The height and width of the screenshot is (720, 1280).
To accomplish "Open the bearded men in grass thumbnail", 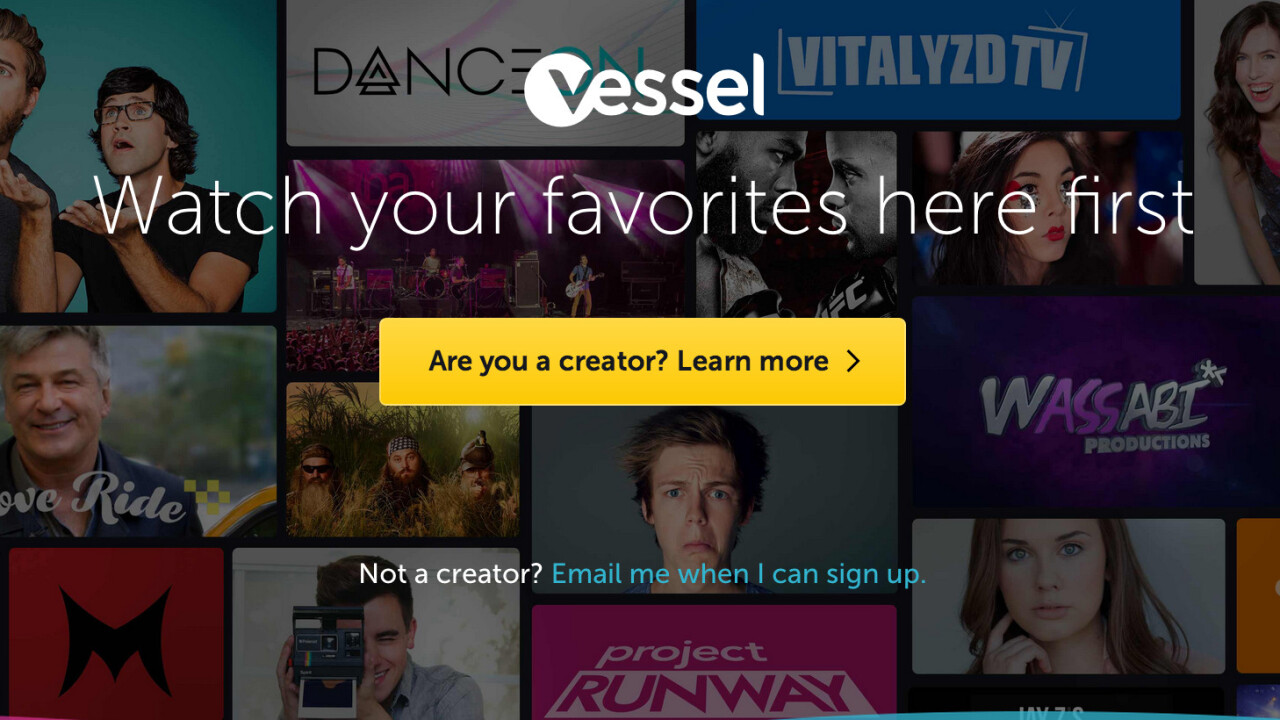I will [402, 460].
